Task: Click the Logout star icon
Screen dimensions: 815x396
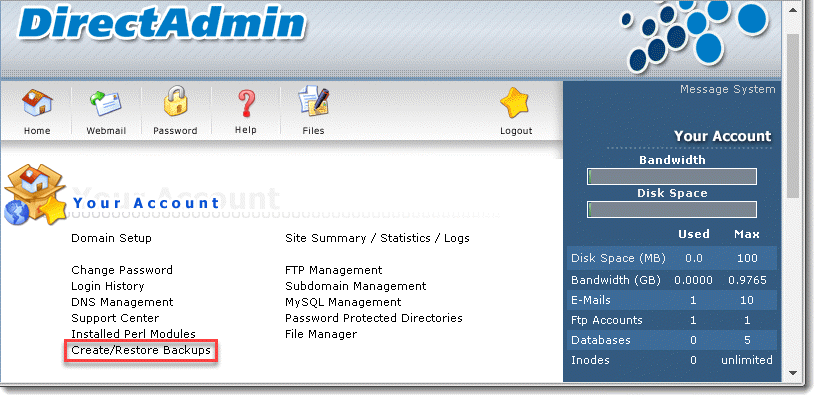Action: [x=514, y=102]
